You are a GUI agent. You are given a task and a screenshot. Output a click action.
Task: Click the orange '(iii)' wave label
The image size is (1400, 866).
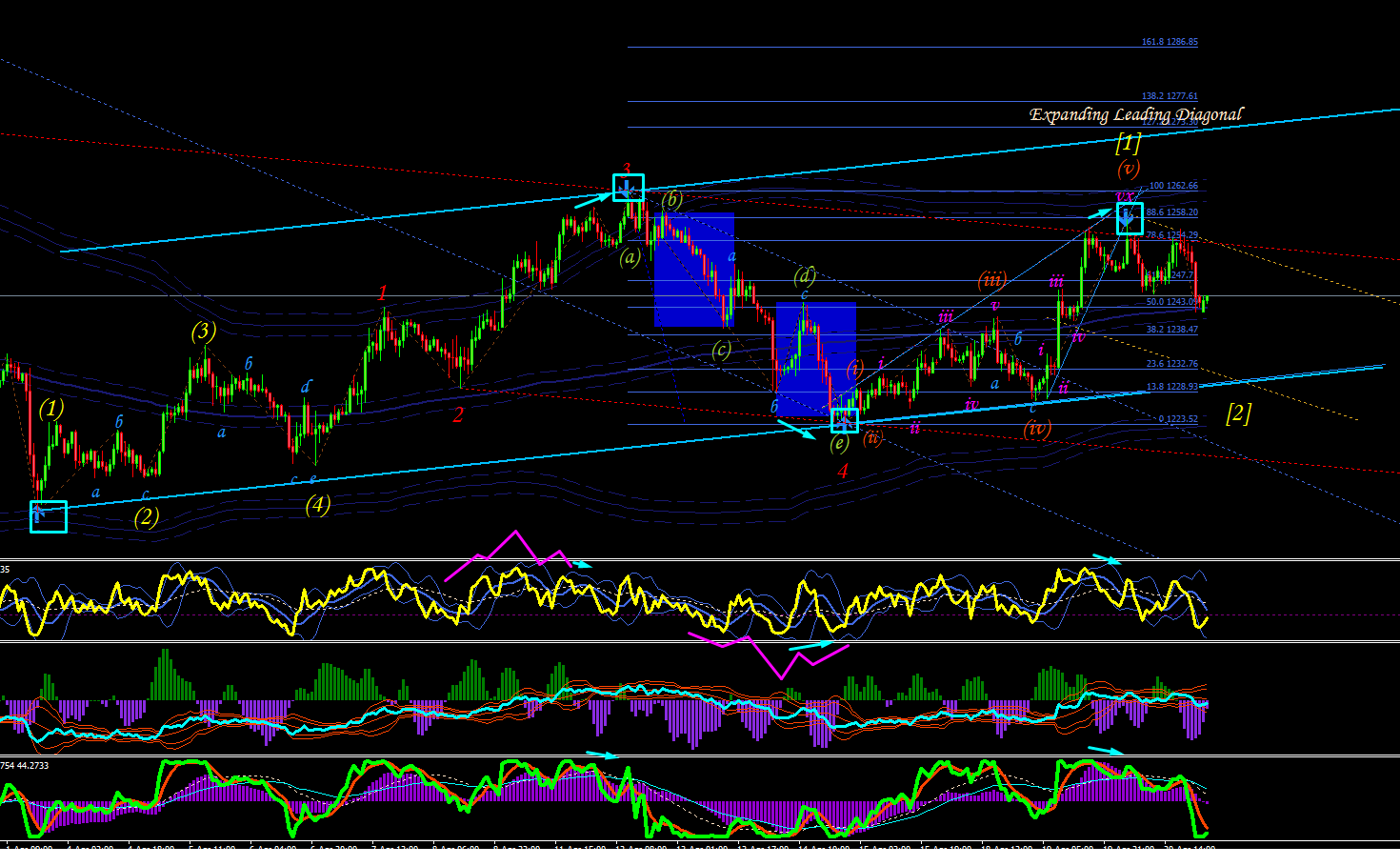[992, 280]
